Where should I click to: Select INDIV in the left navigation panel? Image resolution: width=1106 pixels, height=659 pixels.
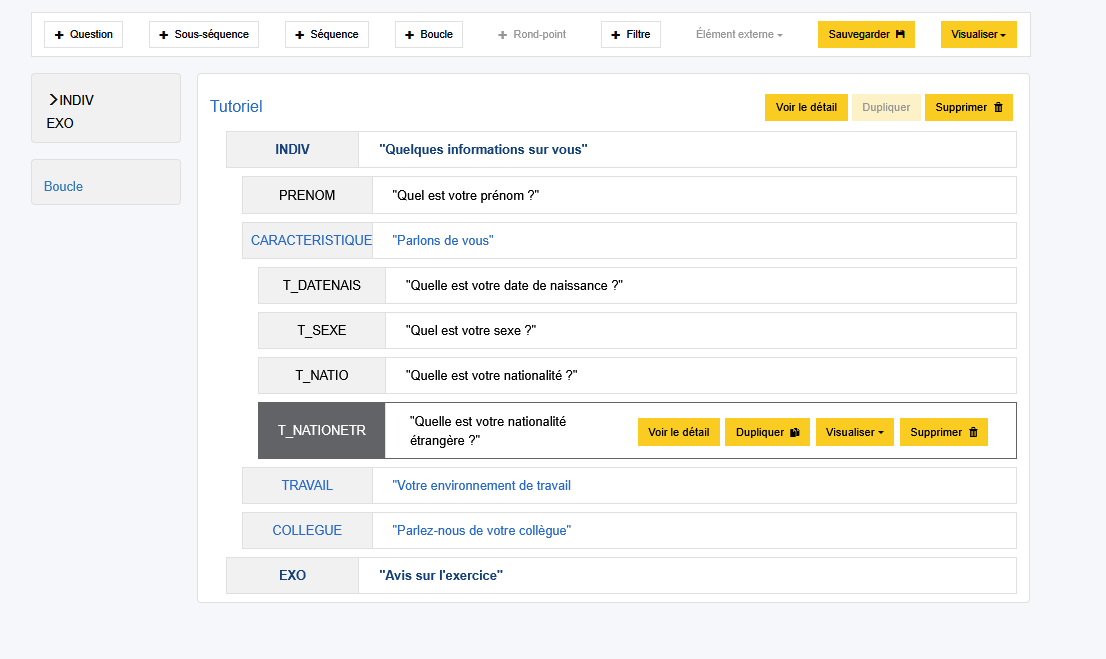[76, 100]
